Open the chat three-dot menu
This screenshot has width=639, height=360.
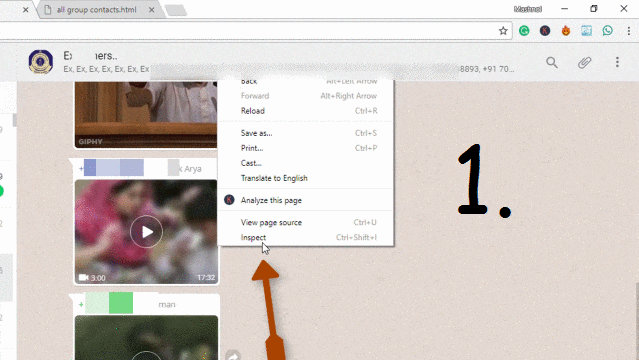(617, 62)
